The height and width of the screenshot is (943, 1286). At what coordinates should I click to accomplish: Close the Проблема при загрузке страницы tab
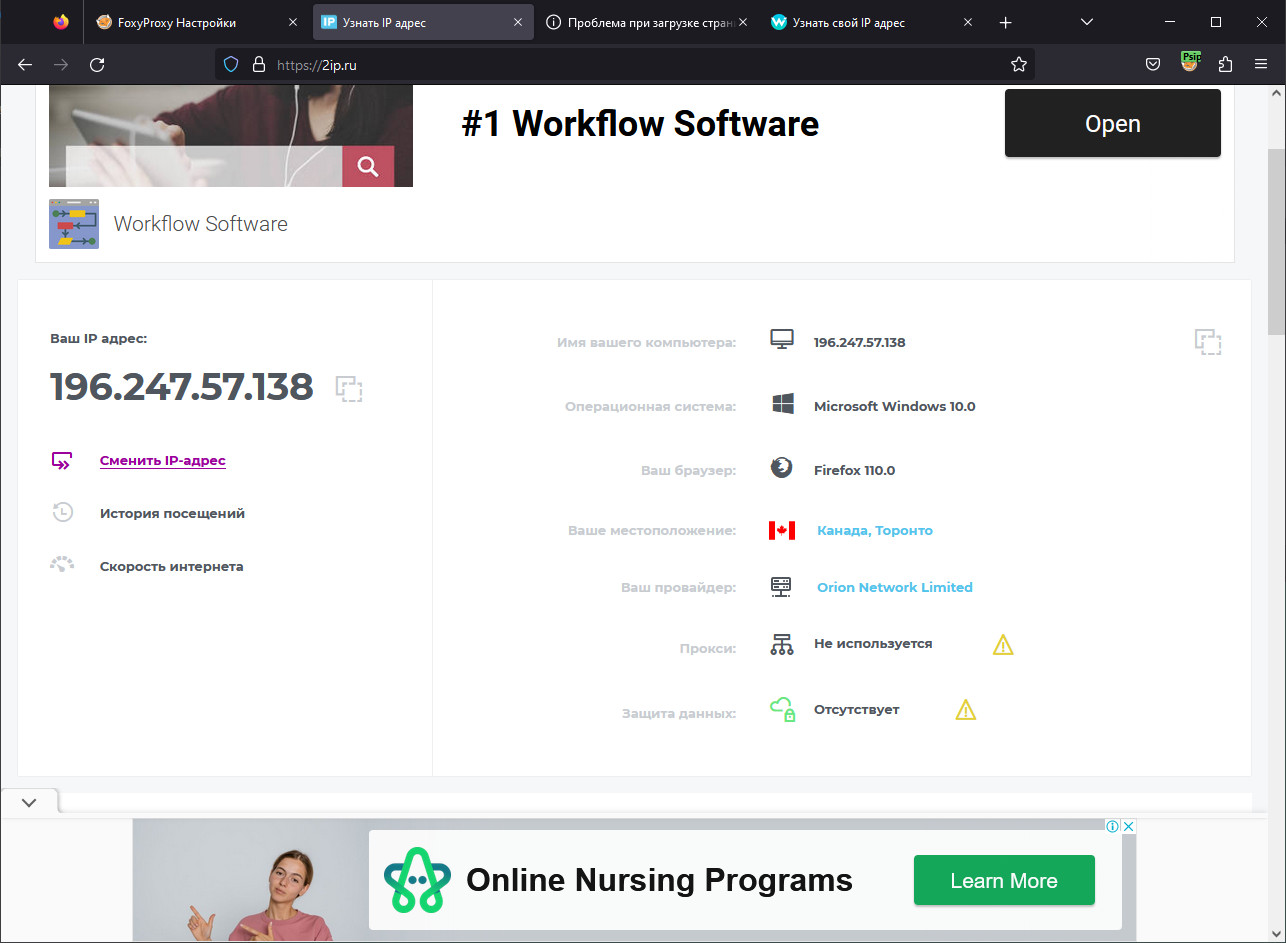(x=742, y=22)
